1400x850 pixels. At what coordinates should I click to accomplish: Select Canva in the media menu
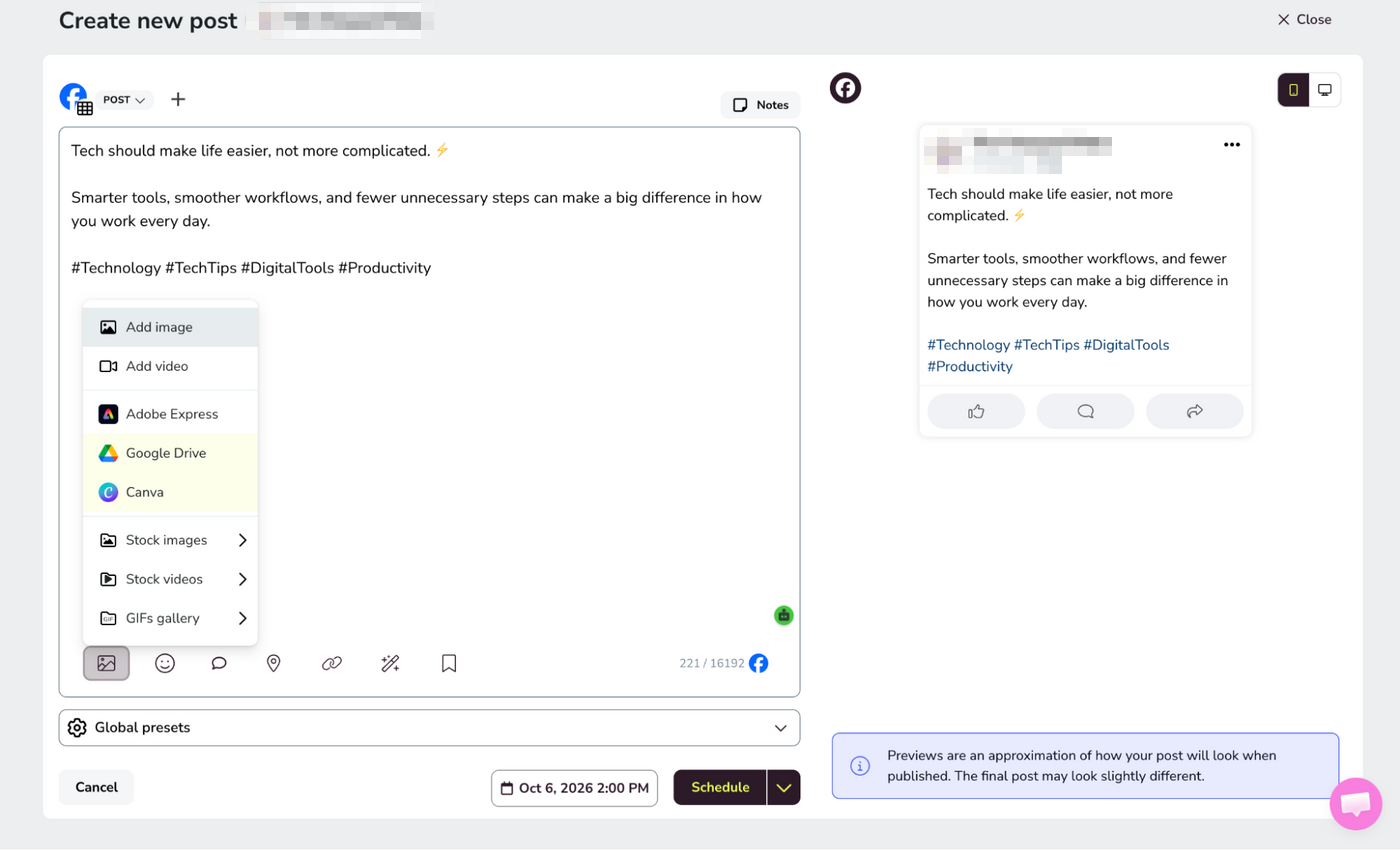click(171, 492)
